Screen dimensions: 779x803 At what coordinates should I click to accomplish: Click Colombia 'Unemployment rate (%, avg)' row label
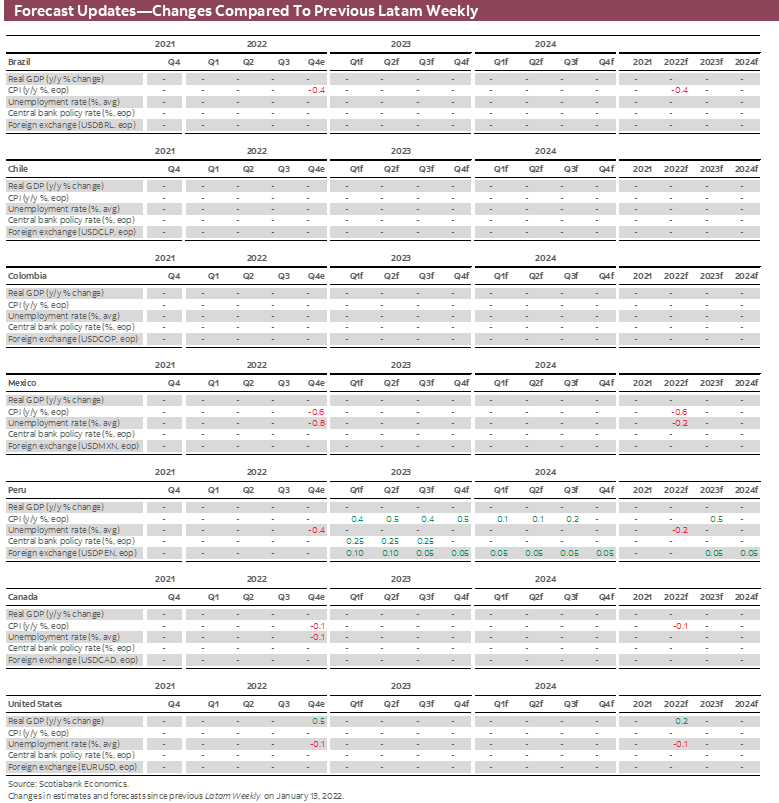(64, 316)
